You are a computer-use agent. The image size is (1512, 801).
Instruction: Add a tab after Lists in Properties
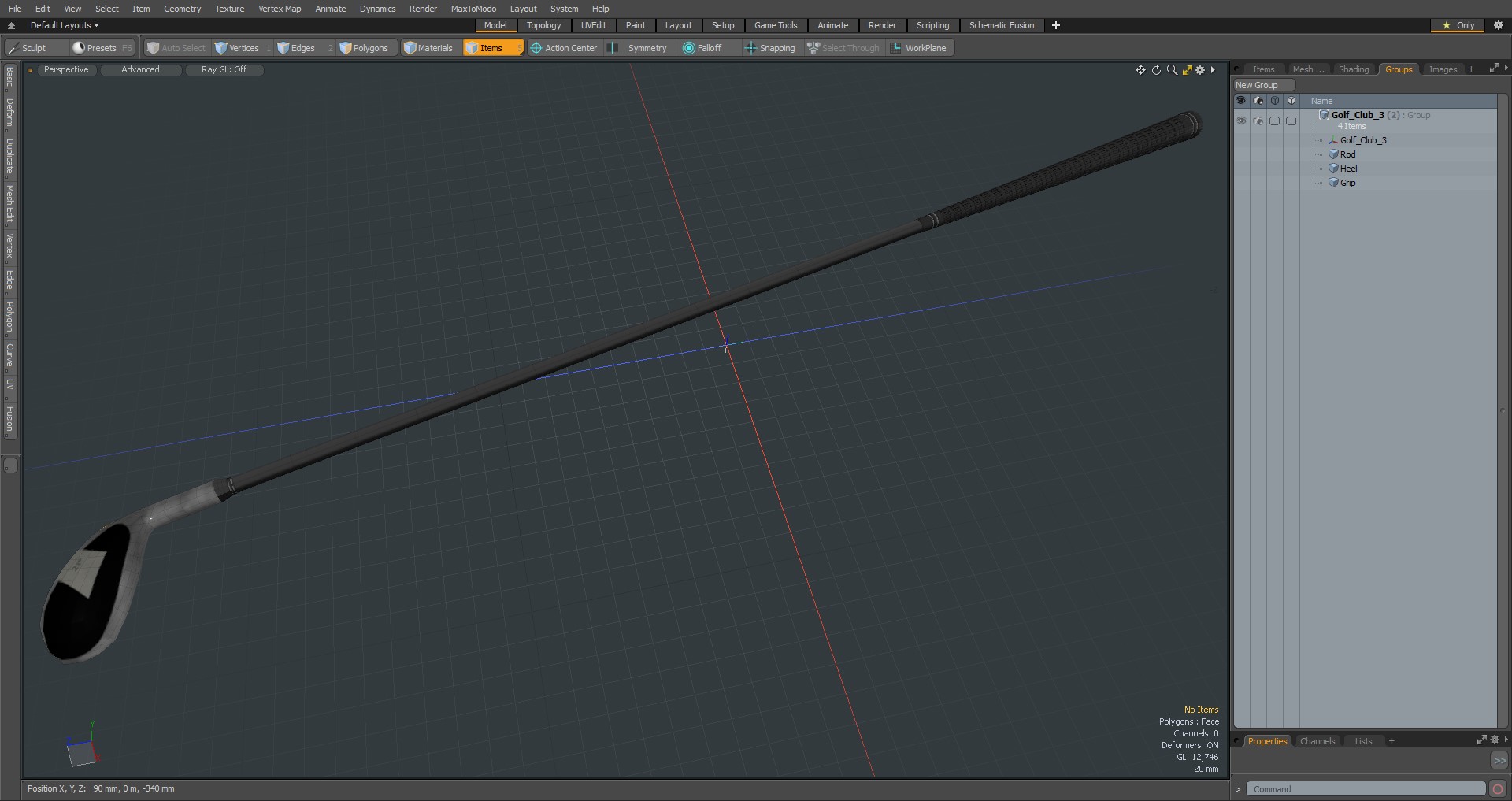1392,741
